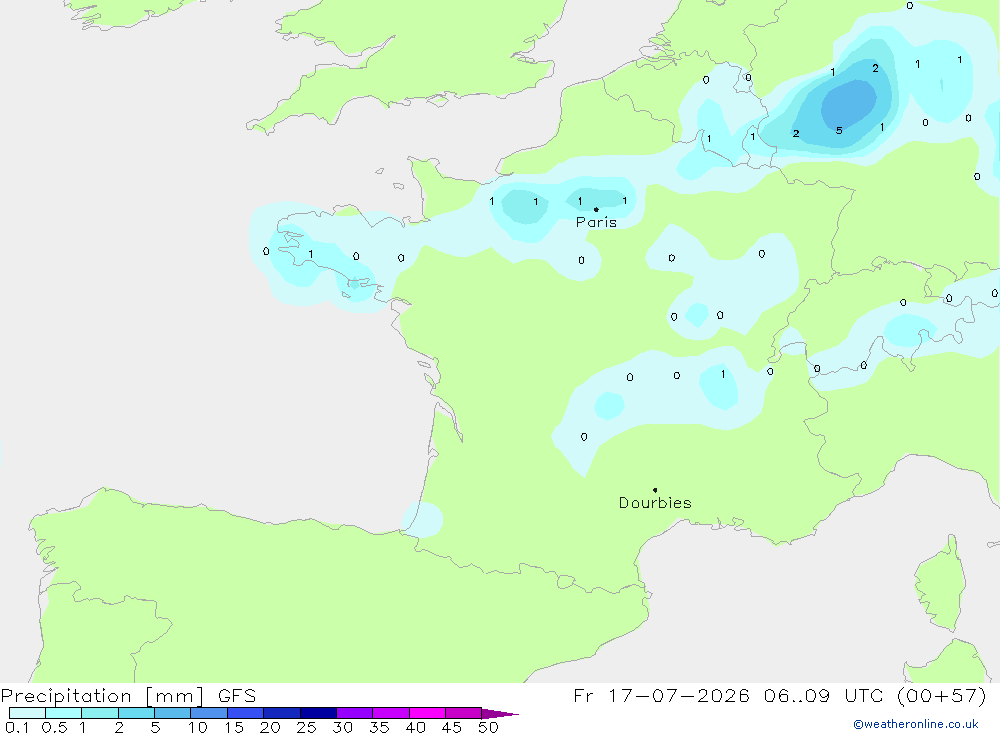Click the '5' precipitation value on the map

coord(839,130)
